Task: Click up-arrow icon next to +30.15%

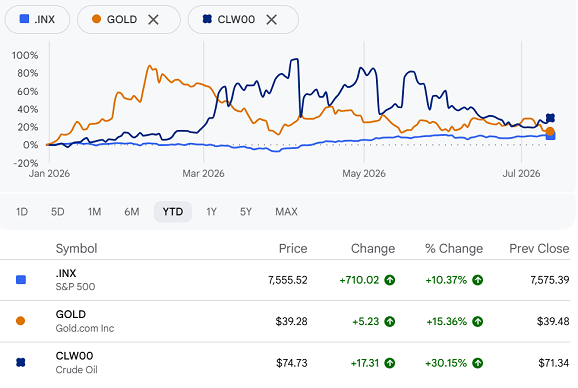Action: coord(478,363)
